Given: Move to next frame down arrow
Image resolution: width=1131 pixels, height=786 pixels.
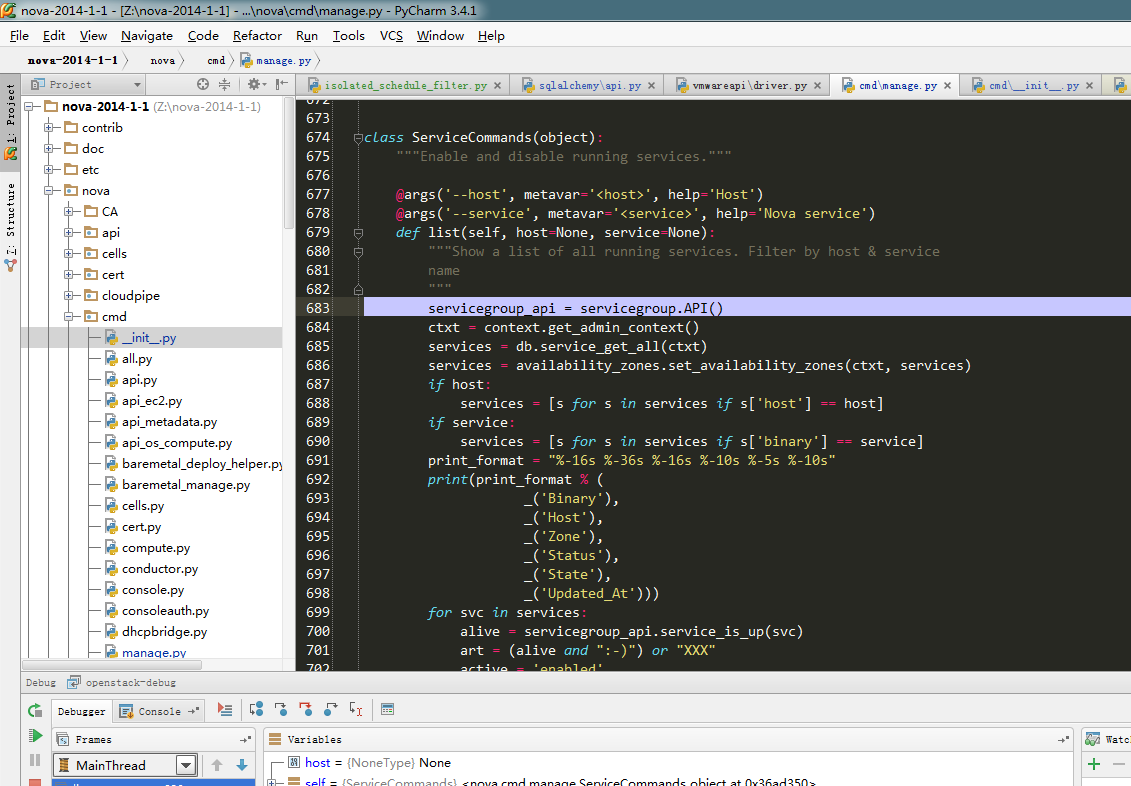Looking at the screenshot, I should click(242, 765).
